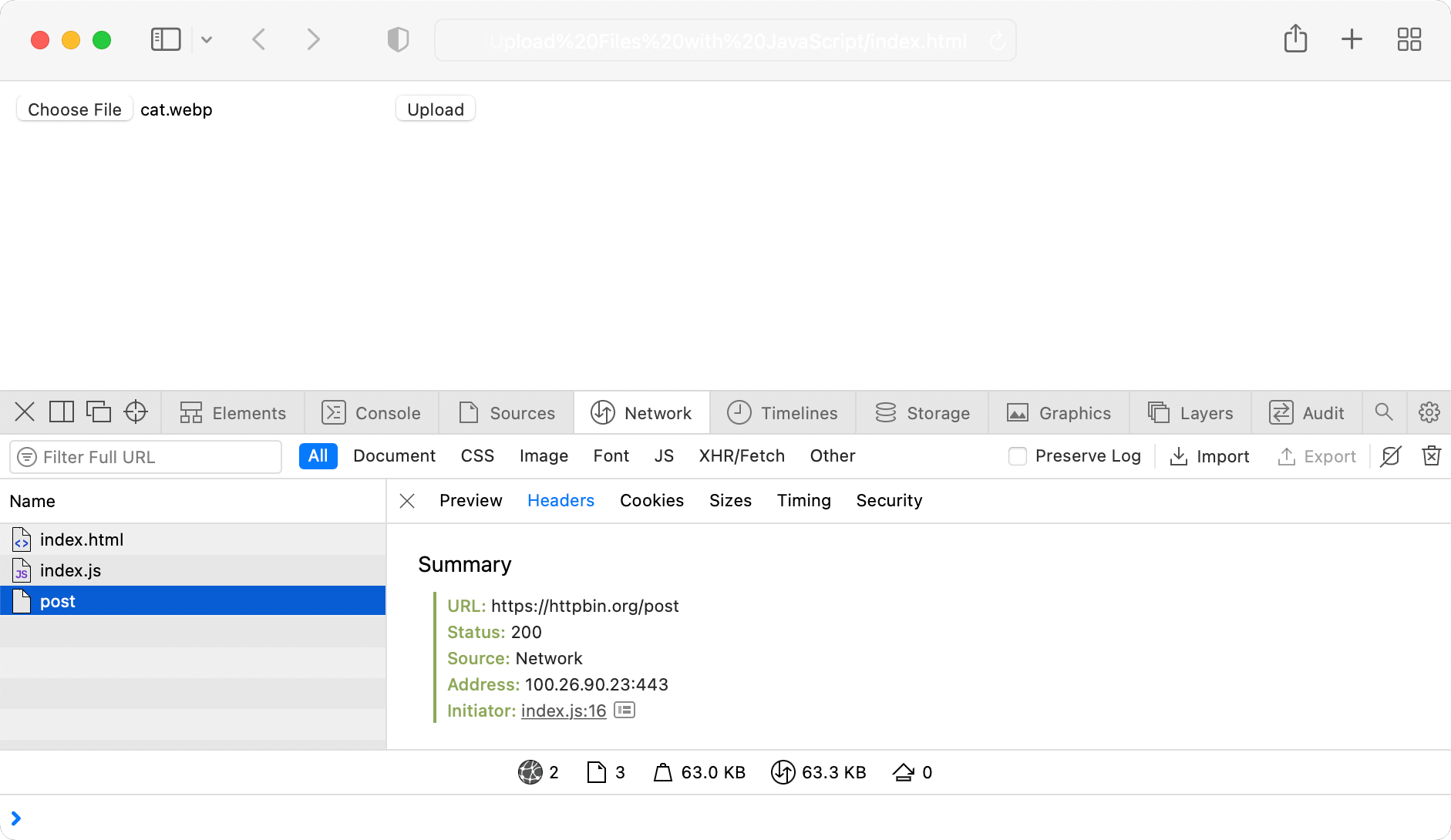Viewport: 1451px width, 840px height.
Task: Toggle resource caching with the eye-slash icon
Action: (x=1391, y=456)
